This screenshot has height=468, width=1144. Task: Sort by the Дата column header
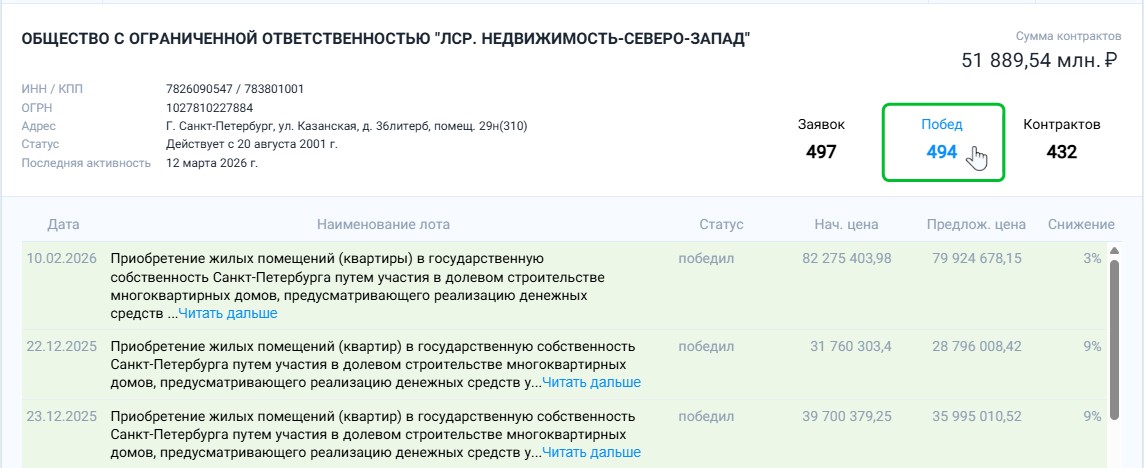point(63,224)
